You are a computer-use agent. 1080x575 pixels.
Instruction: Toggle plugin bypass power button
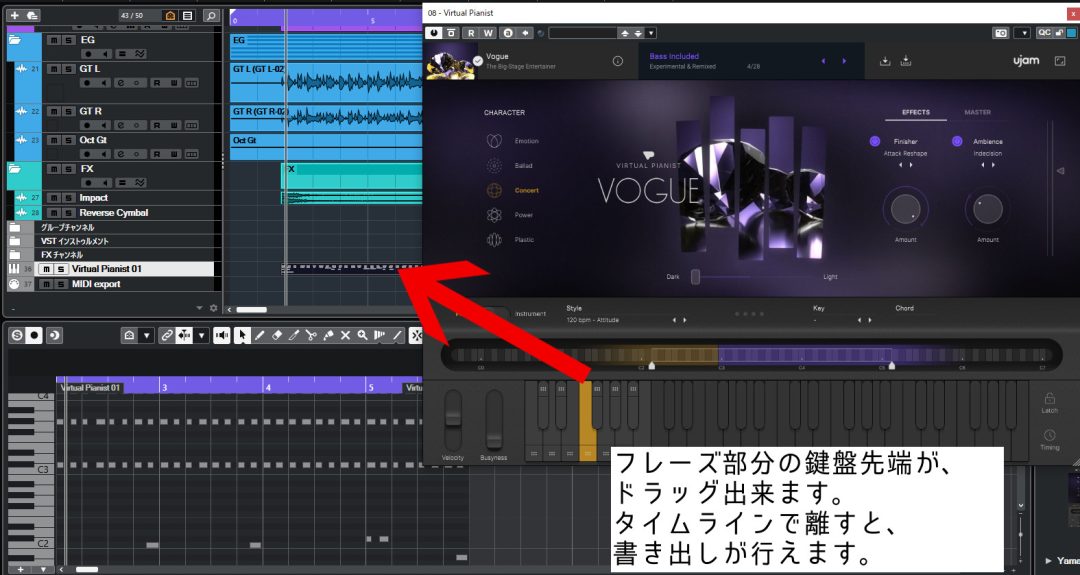(434, 32)
